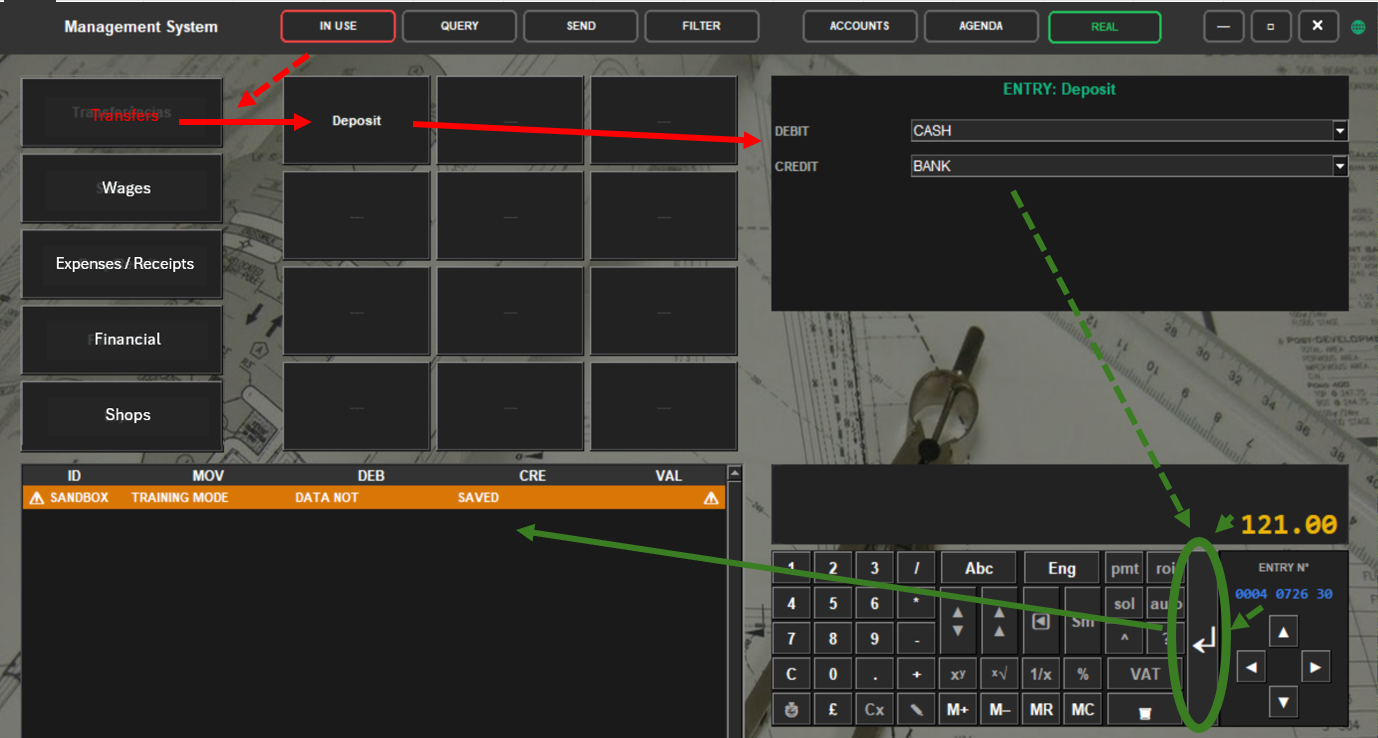Click digit 5 on the keypad
Screen dimensions: 1378x738
(833, 603)
